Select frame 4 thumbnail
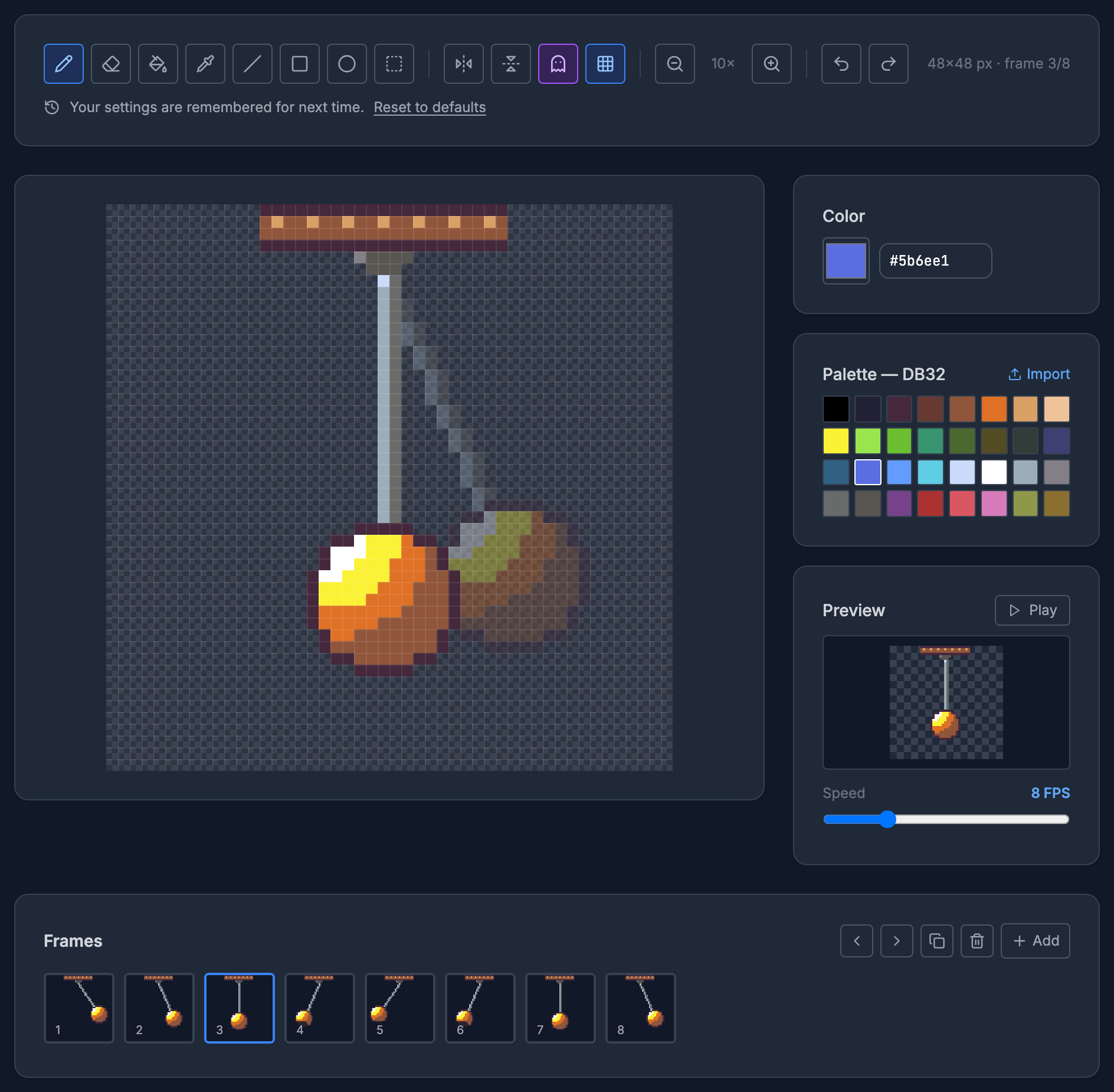The image size is (1114, 1092). pyautogui.click(x=320, y=1008)
